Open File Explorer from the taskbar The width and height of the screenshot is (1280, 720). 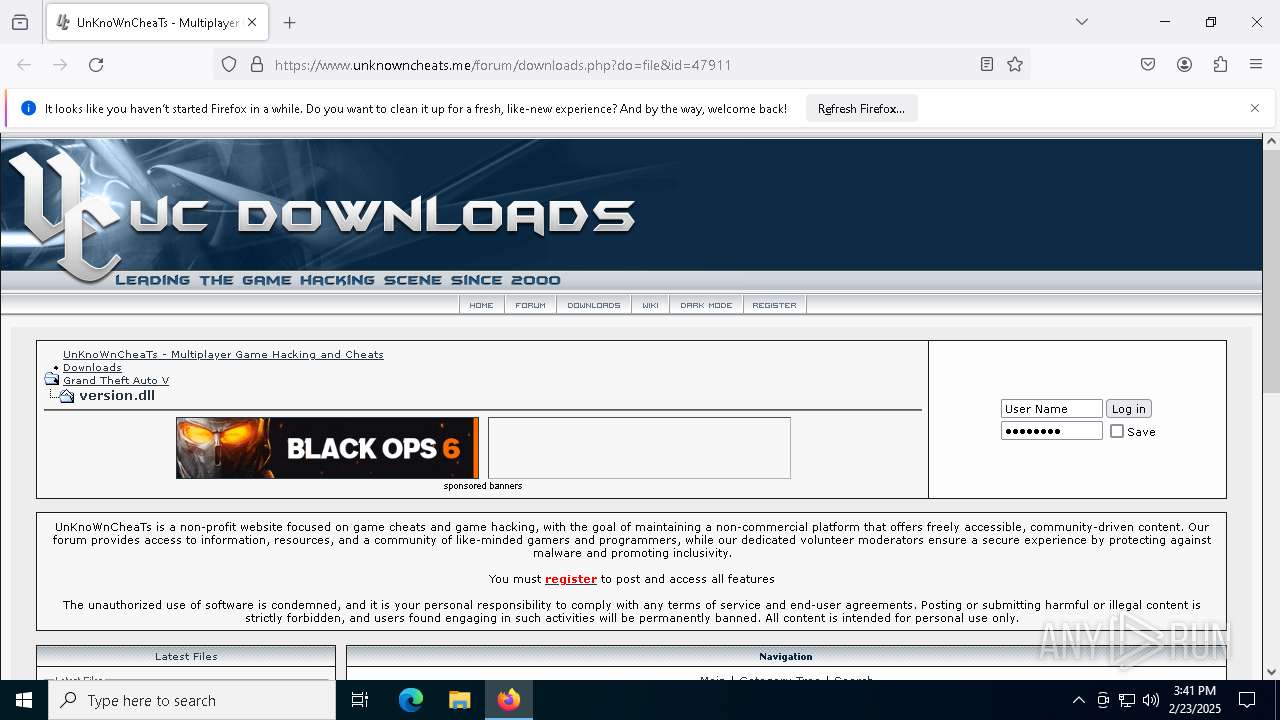(x=459, y=700)
